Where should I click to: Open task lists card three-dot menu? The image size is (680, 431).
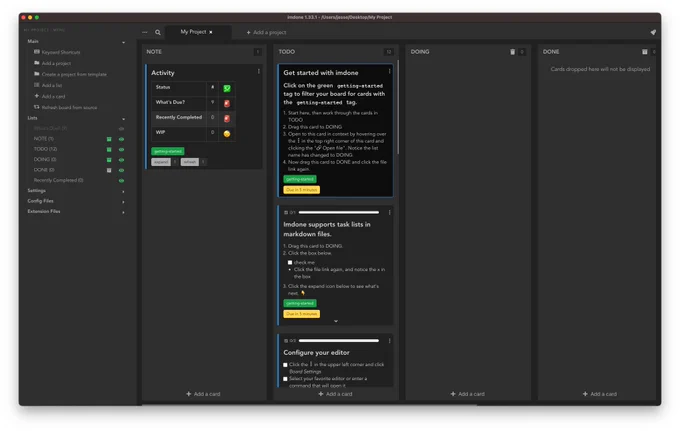(389, 212)
